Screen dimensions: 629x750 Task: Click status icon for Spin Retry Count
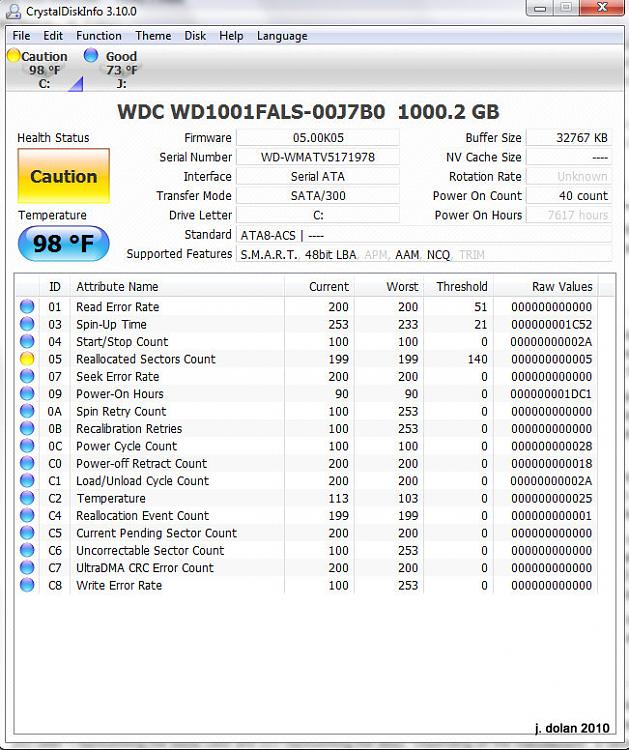point(27,411)
